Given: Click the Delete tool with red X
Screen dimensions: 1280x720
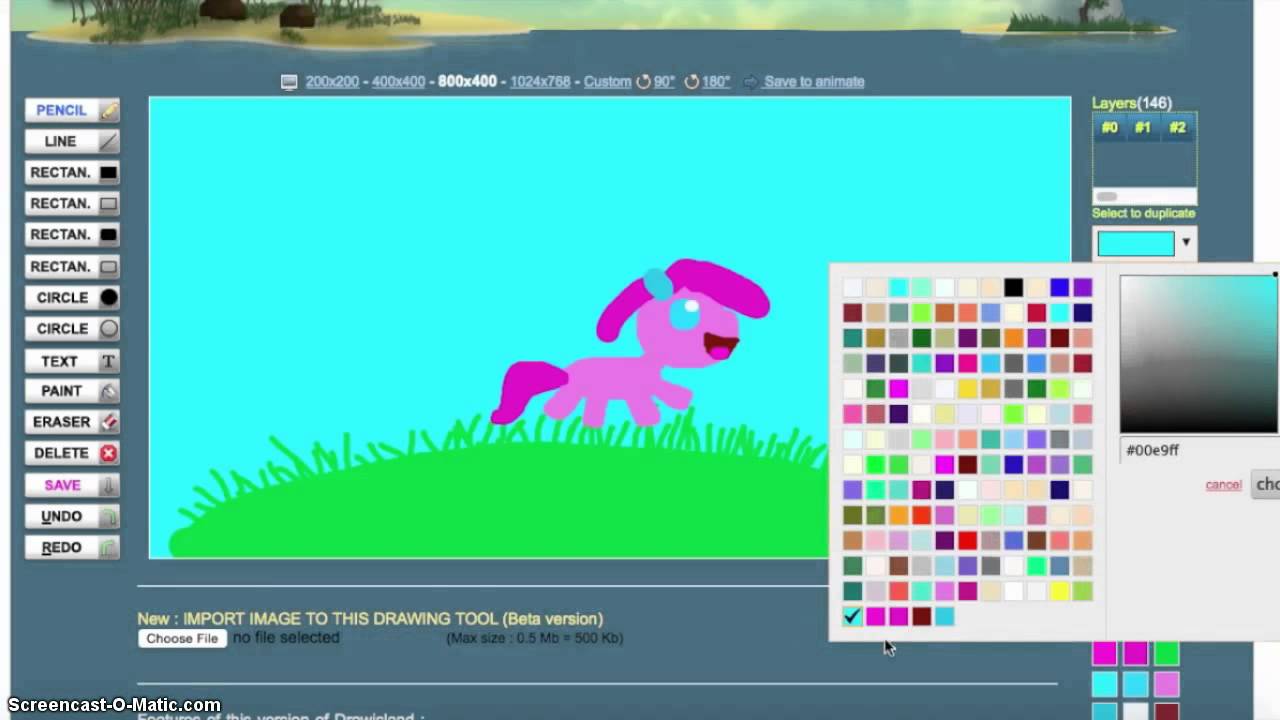Looking at the screenshot, I should pos(72,453).
